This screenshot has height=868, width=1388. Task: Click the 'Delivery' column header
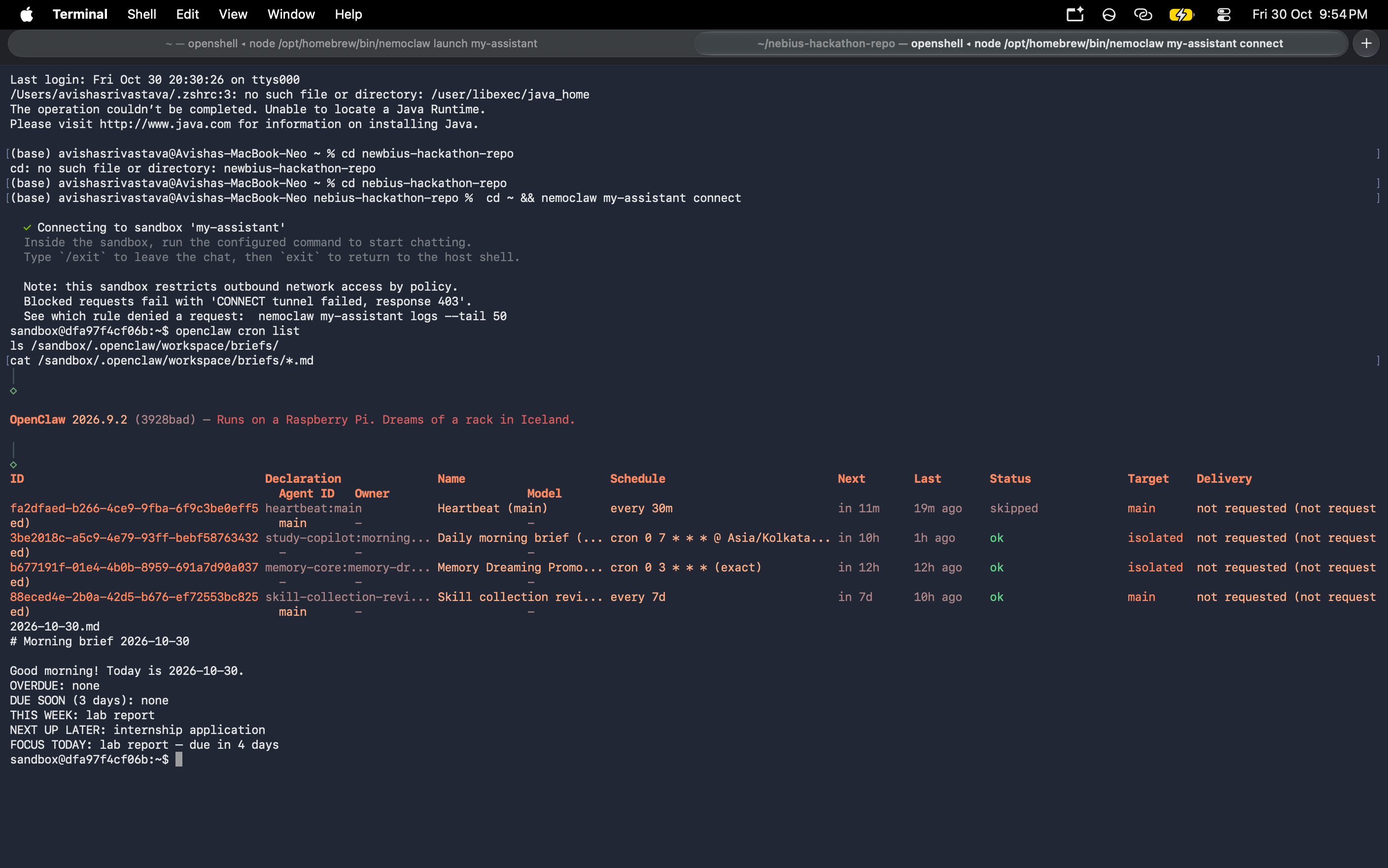[x=1224, y=479]
